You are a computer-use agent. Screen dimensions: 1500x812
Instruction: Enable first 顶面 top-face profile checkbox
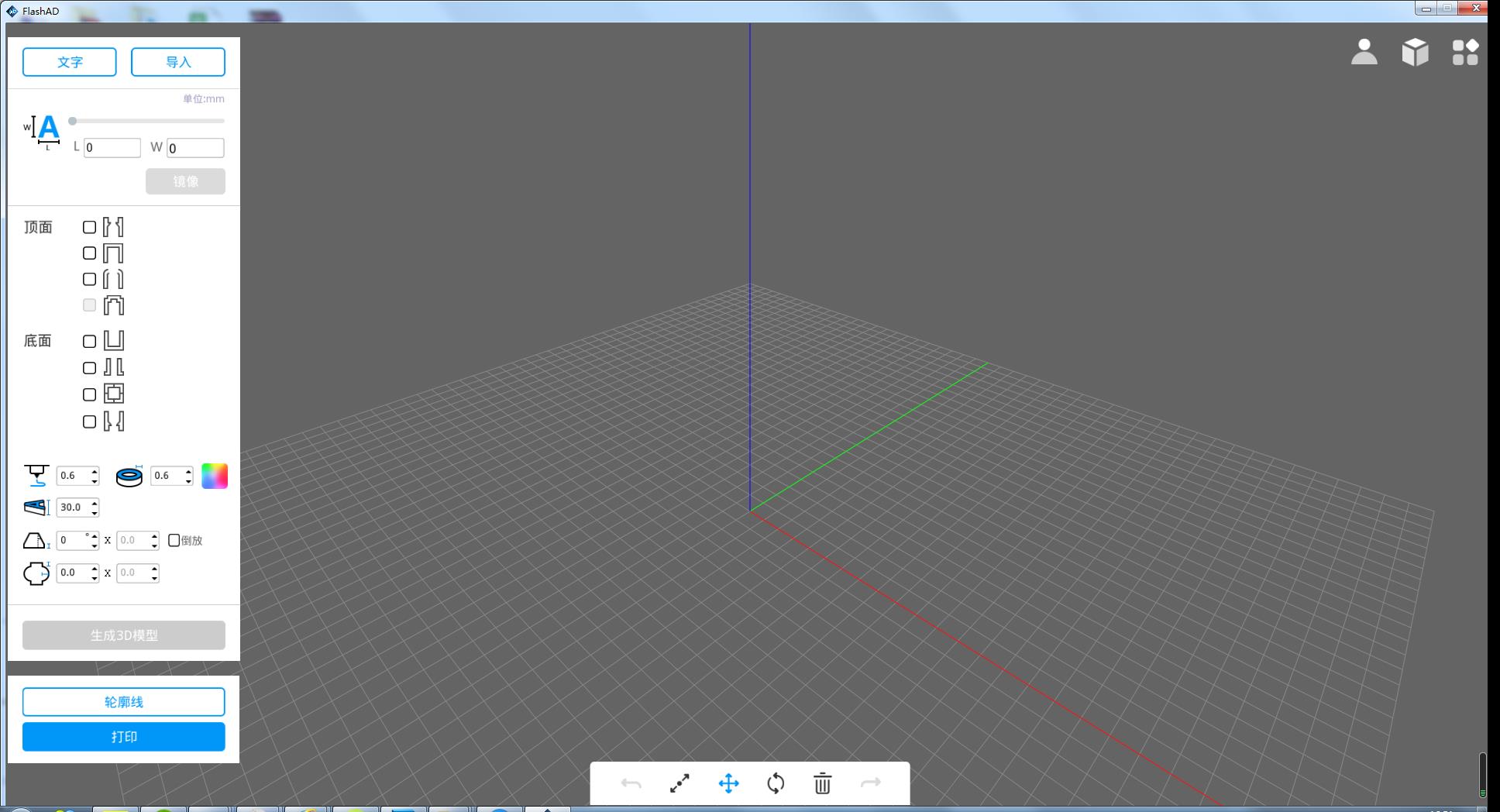(89, 227)
